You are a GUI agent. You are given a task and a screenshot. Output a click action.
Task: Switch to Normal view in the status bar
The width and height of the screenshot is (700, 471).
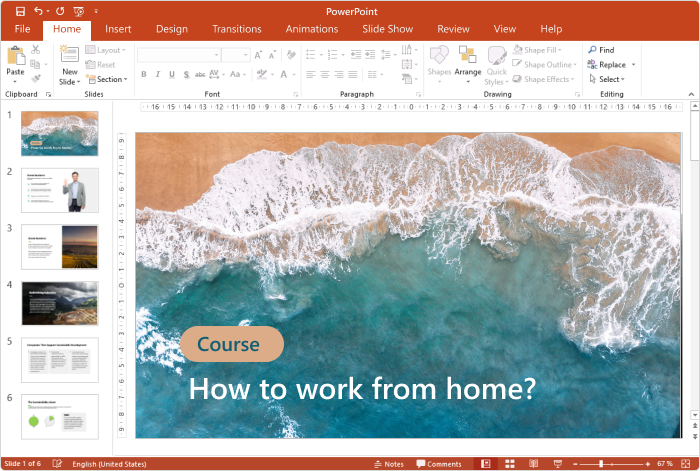coord(486,463)
